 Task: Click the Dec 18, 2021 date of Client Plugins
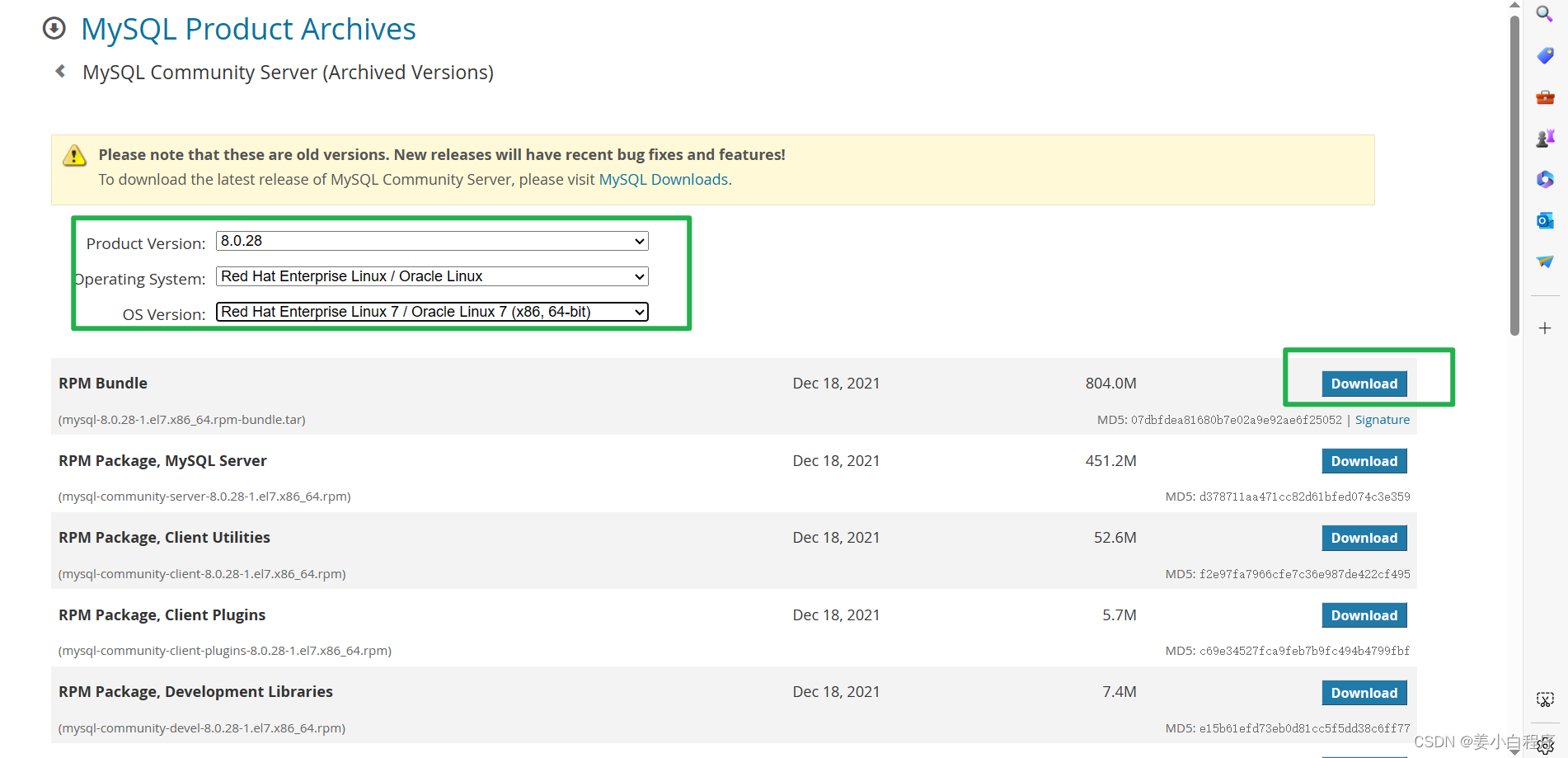(836, 615)
